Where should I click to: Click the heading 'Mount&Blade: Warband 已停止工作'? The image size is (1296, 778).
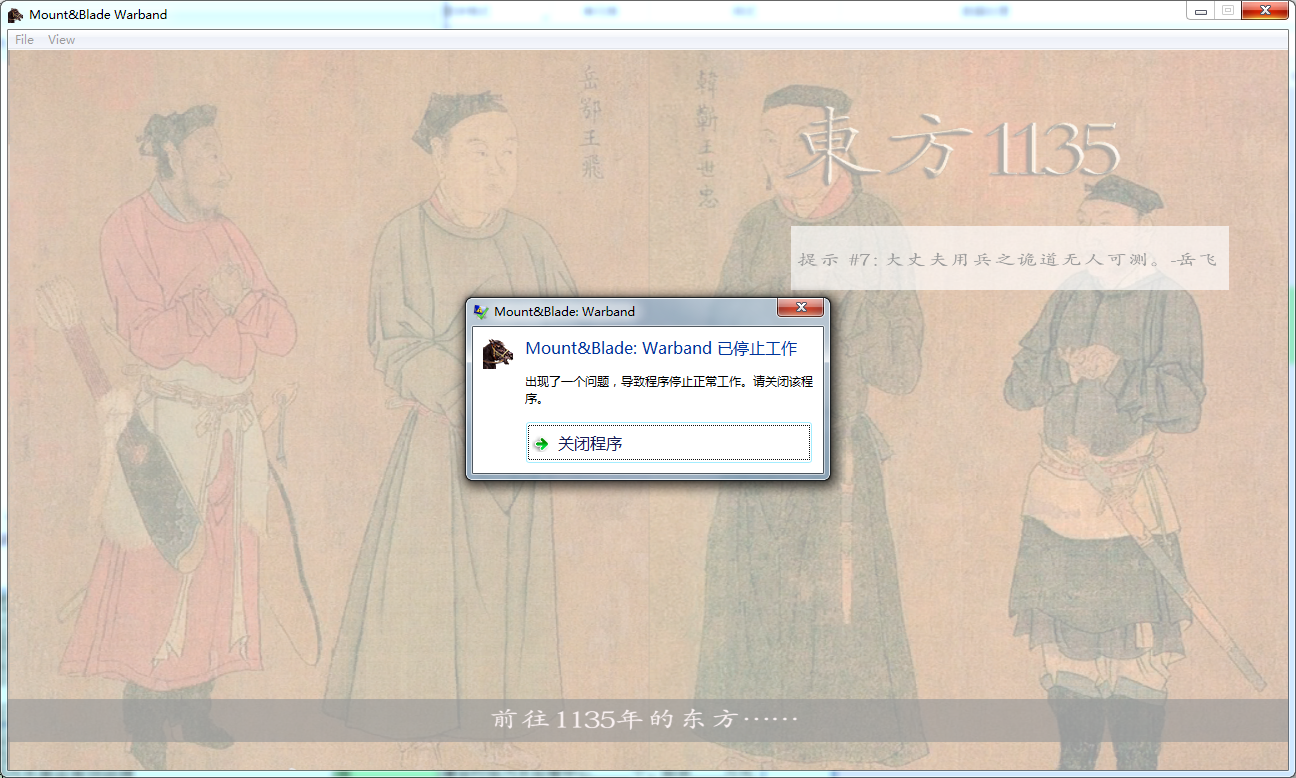[661, 349]
